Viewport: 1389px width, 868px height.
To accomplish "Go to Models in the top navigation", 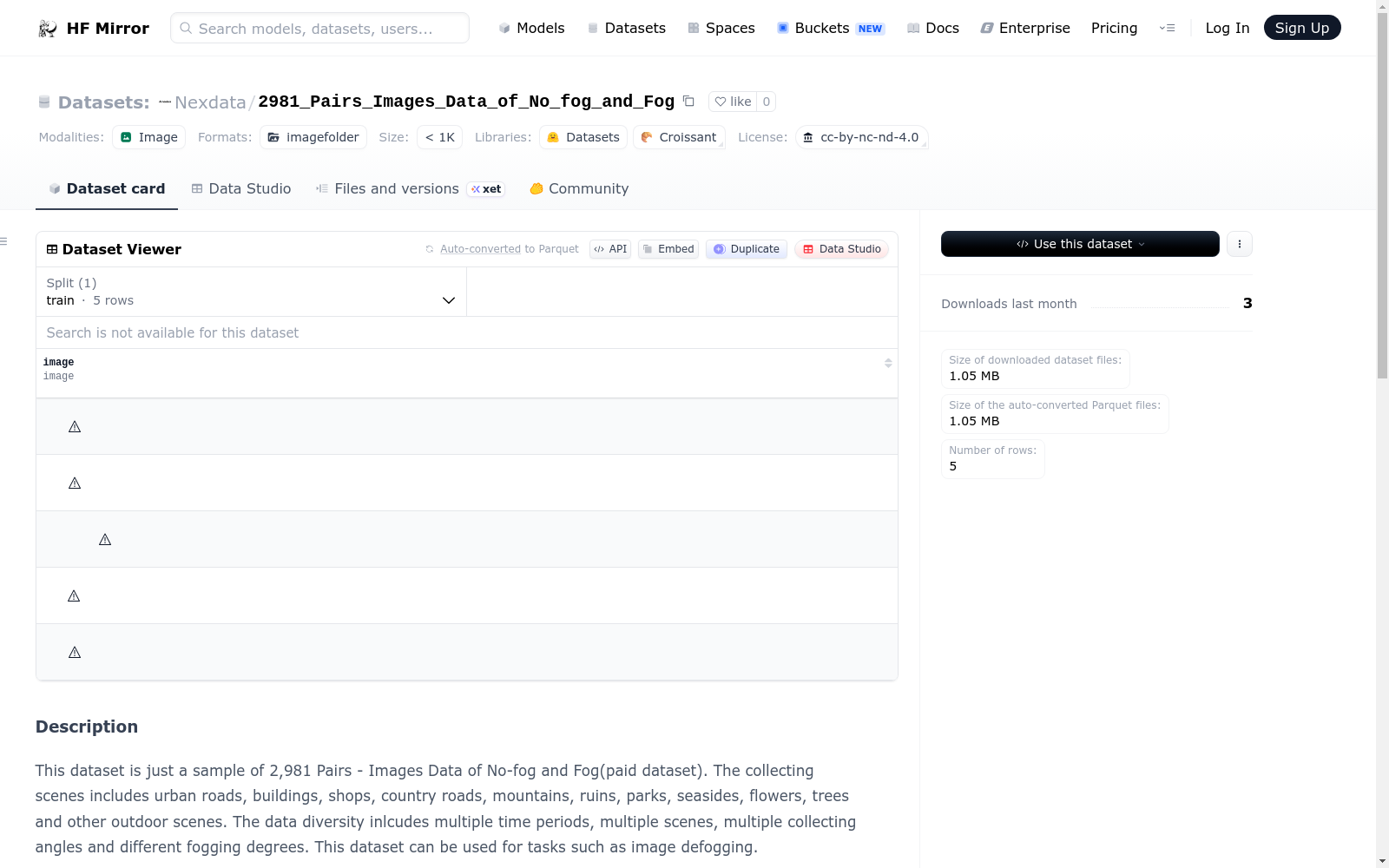I will pyautogui.click(x=531, y=28).
